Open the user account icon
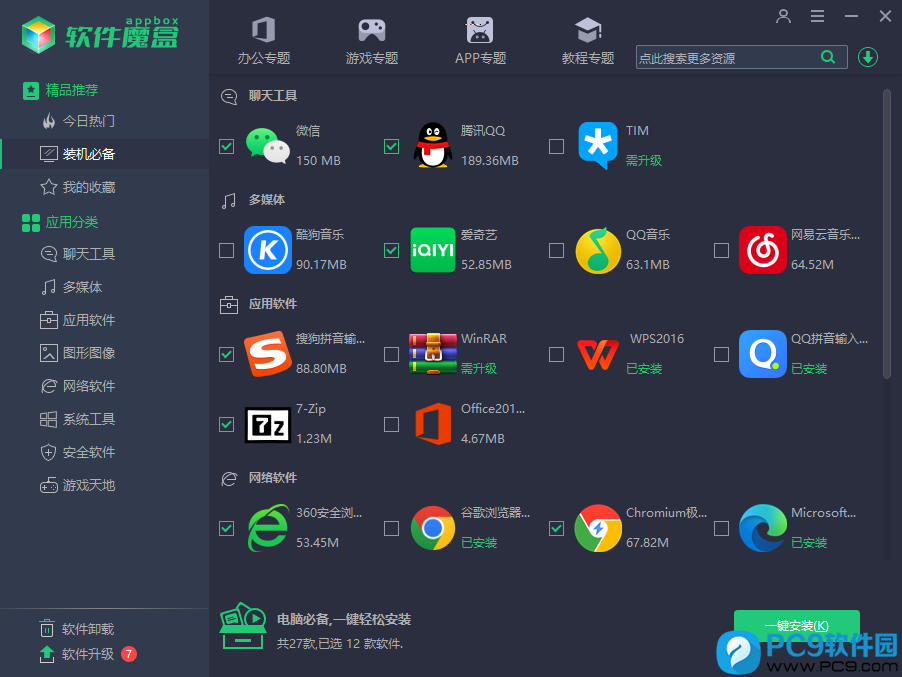Screen dimensions: 902x677 783,16
